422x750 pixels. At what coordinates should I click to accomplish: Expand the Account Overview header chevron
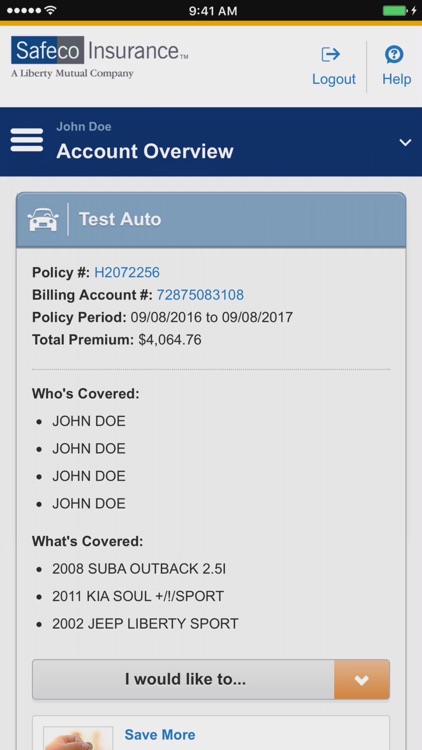click(x=405, y=143)
